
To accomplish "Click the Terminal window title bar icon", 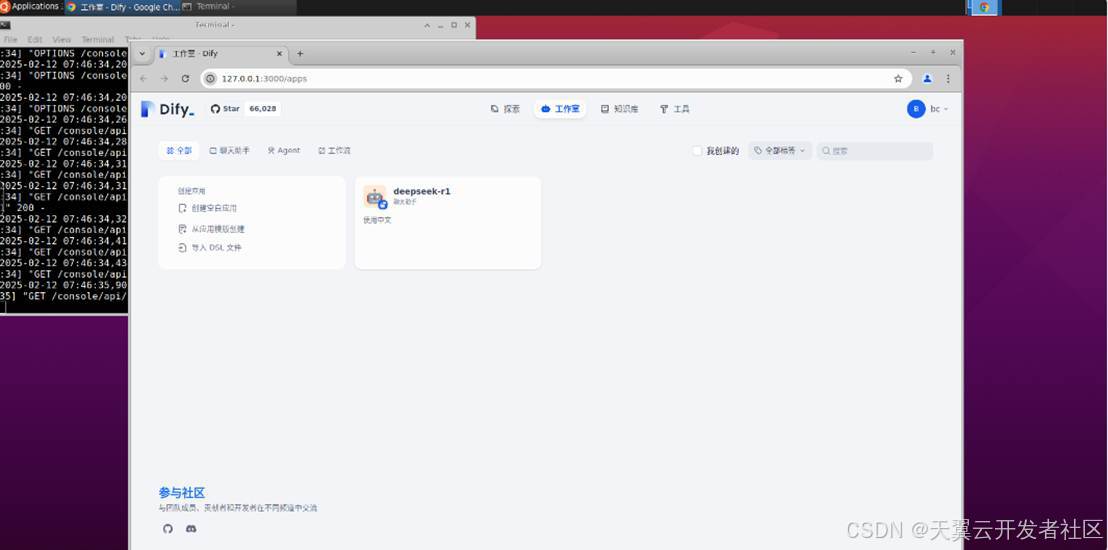I will [x=5, y=25].
